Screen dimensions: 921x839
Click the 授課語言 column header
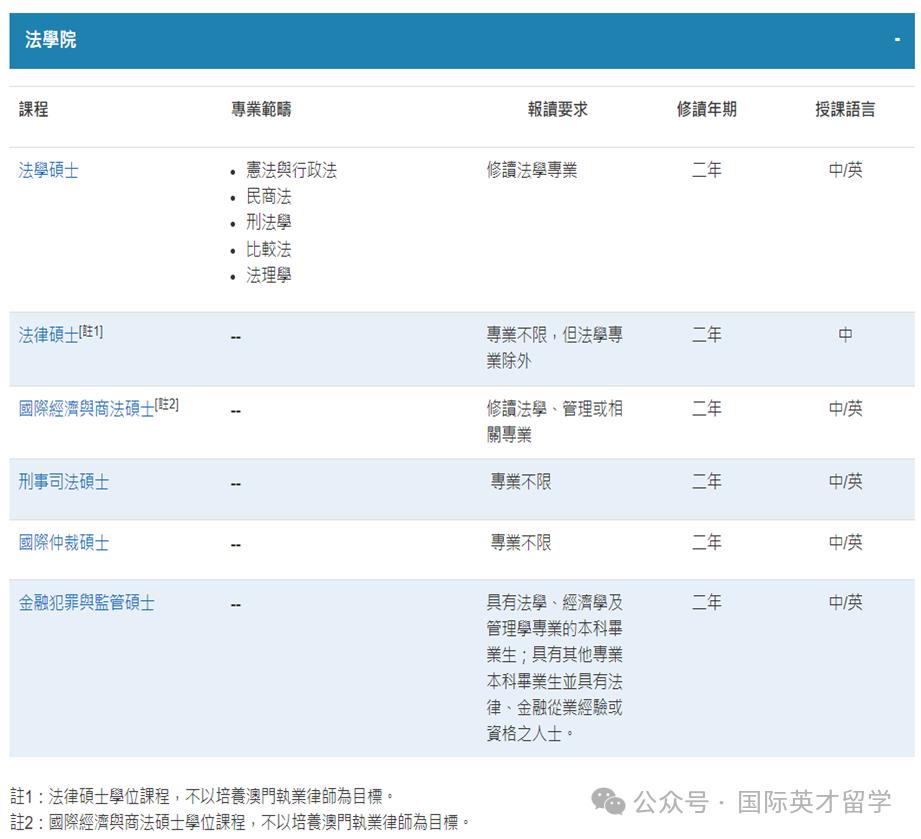tap(845, 110)
